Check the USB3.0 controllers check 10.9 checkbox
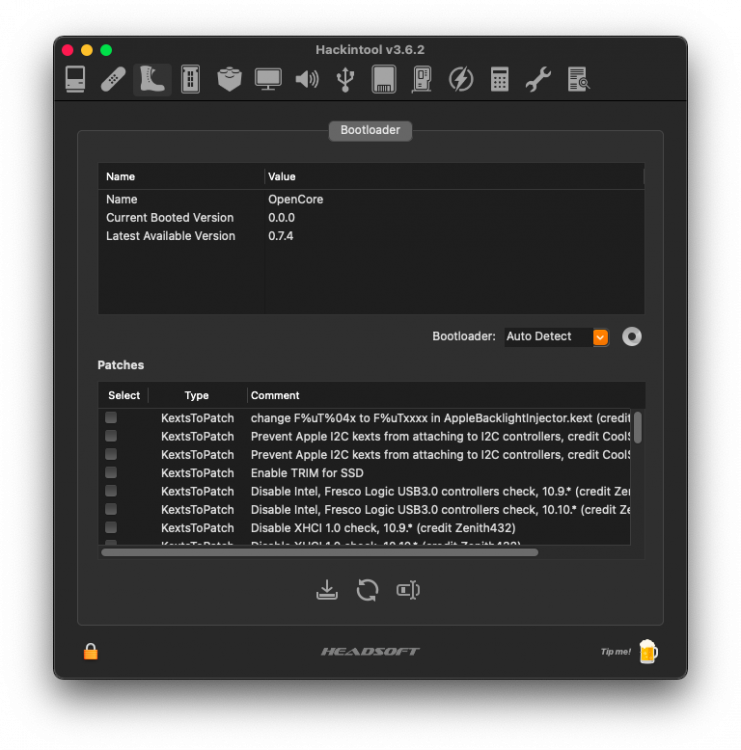Screen dimensions: 741x750 [111, 491]
